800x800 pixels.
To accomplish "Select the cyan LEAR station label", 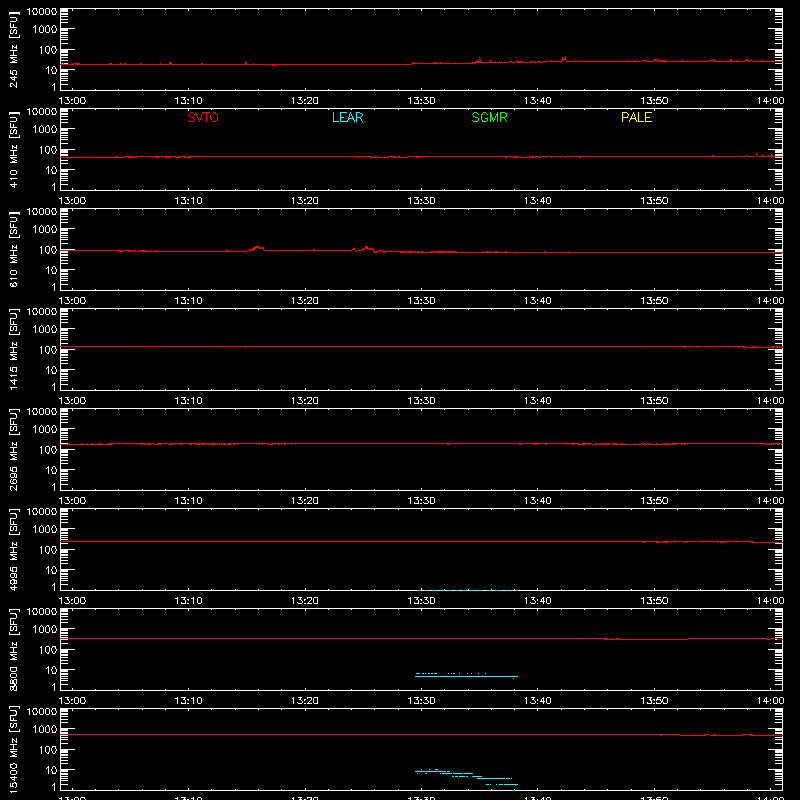I will point(347,117).
